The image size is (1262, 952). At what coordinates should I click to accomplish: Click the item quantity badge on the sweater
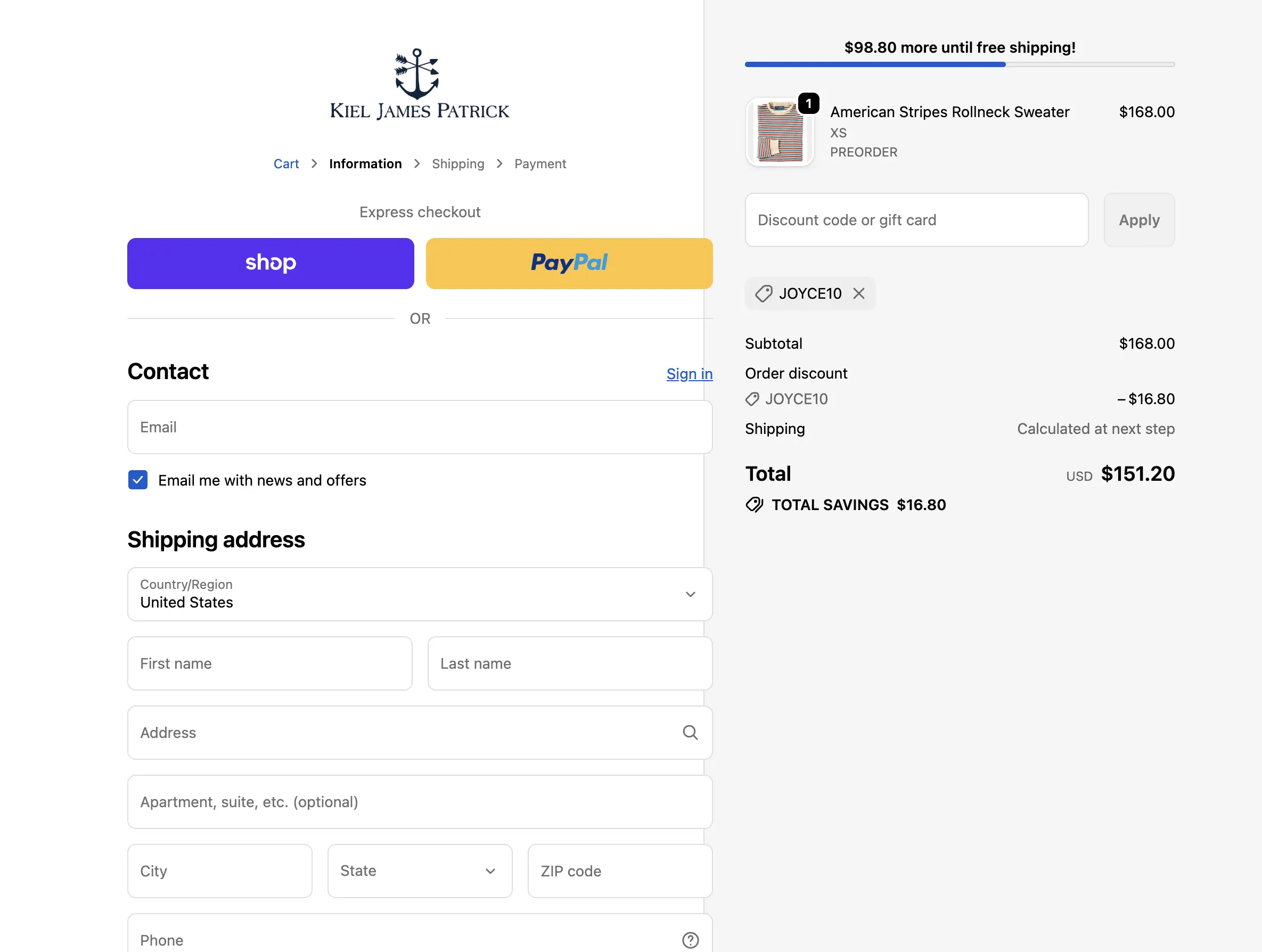pyautogui.click(x=808, y=103)
